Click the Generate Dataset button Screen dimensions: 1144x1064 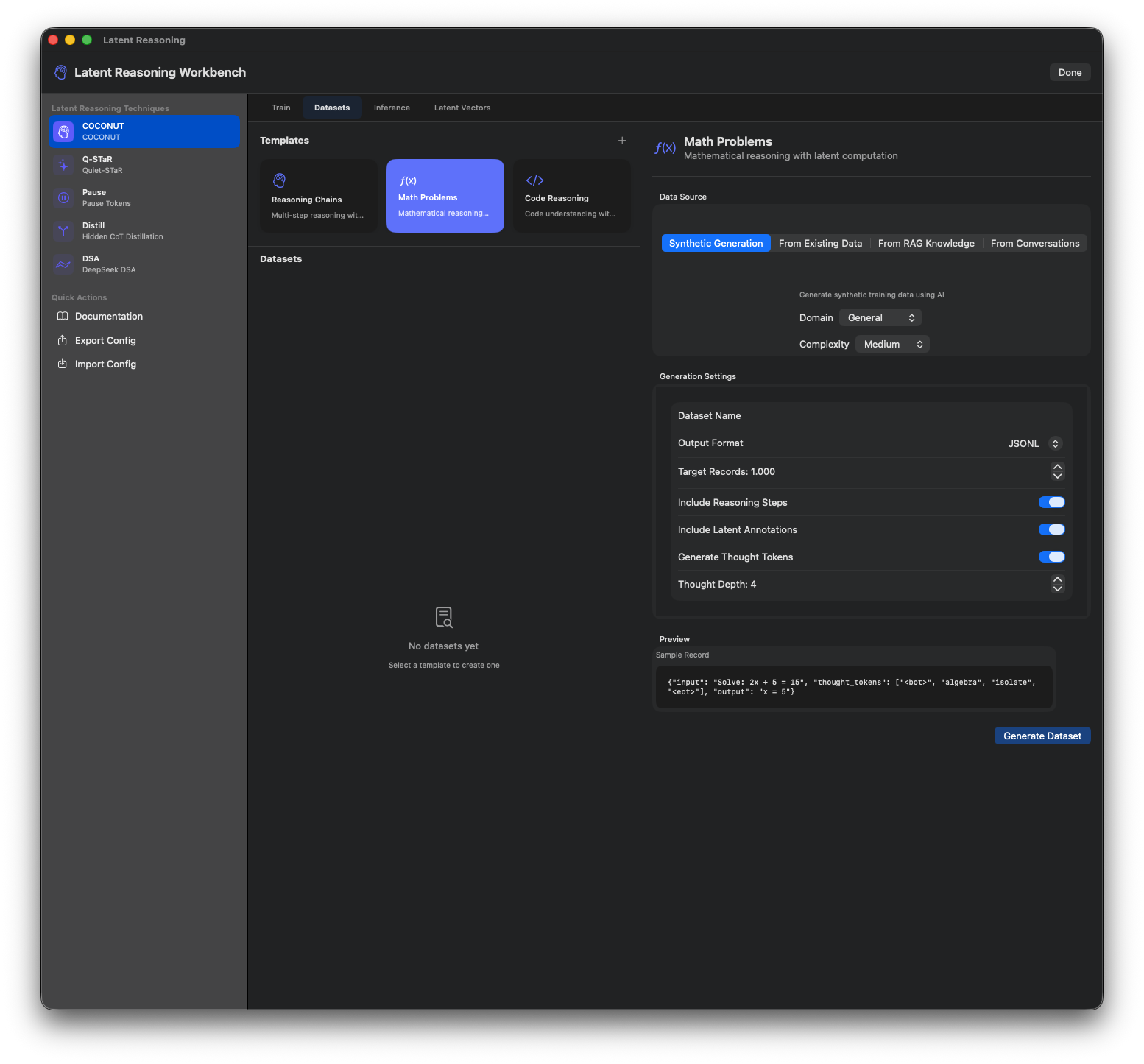point(1042,735)
